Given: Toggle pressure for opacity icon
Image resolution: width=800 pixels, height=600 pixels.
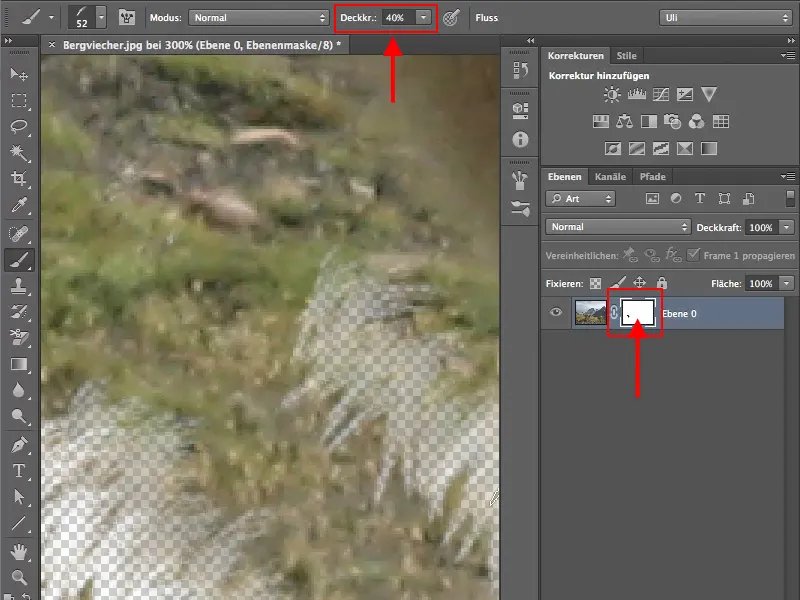Looking at the screenshot, I should [x=451, y=18].
